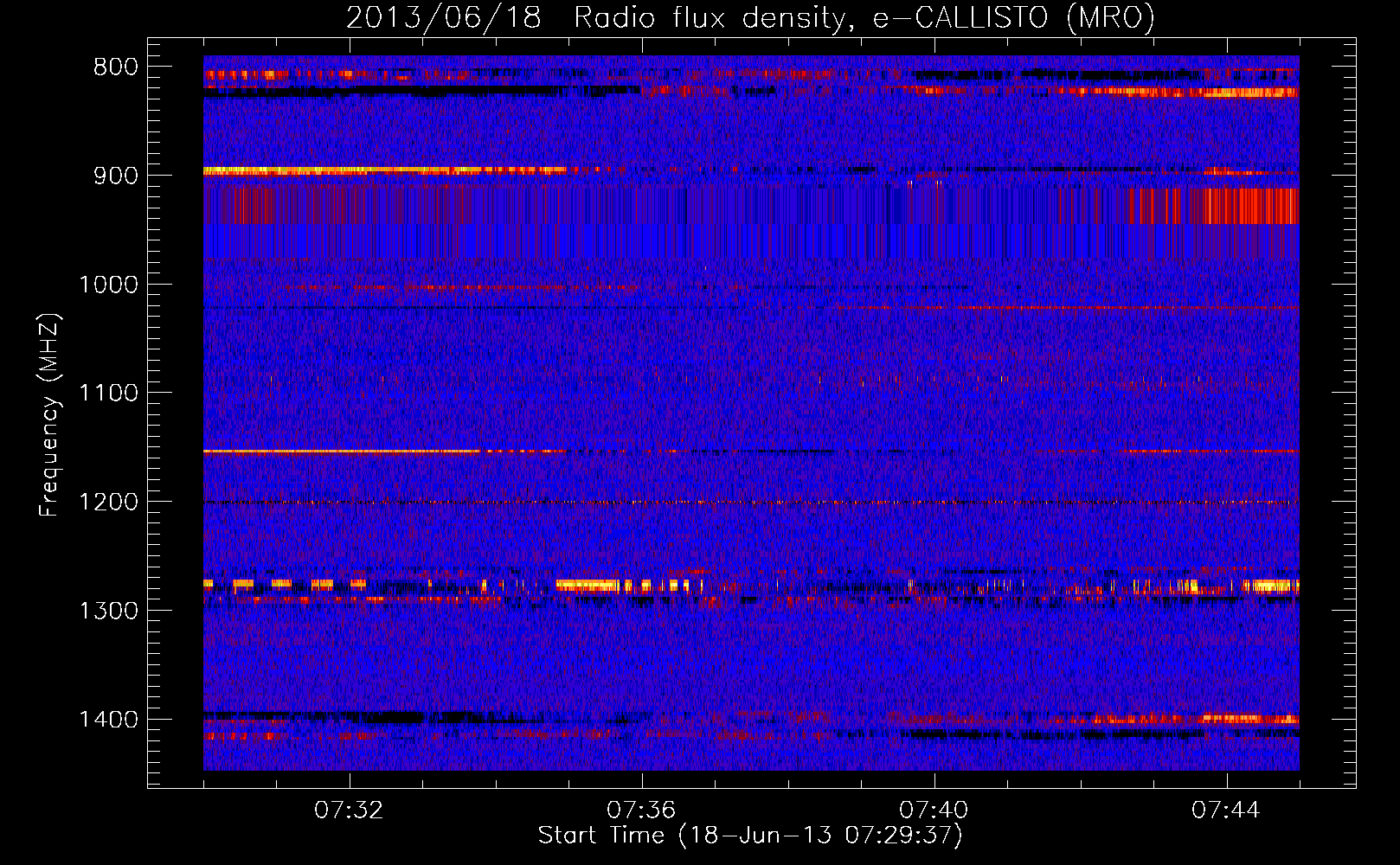Click the 'Start Time (18-Jun-13 07:29:37)' label
The height and width of the screenshot is (865, 1400).
coord(750,836)
